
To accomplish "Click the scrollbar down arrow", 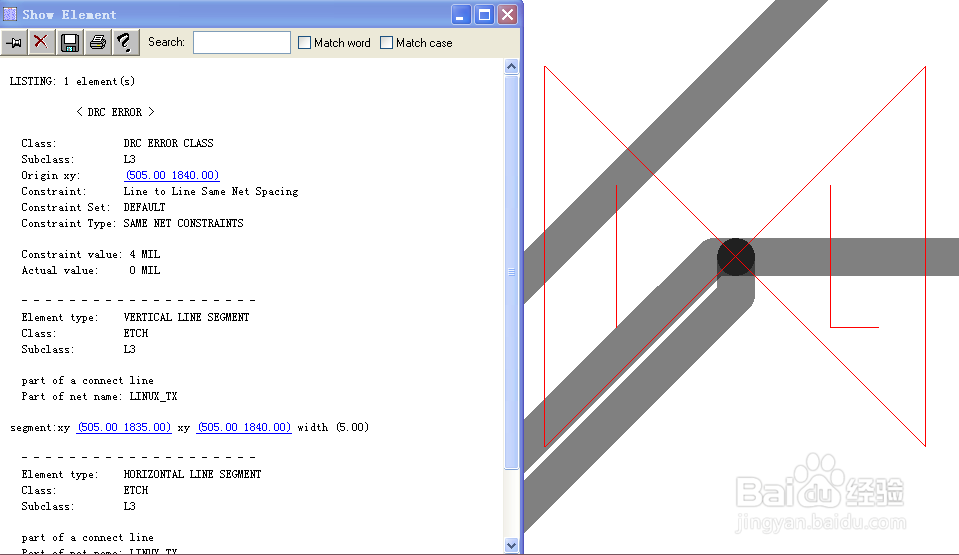I will pos(511,545).
